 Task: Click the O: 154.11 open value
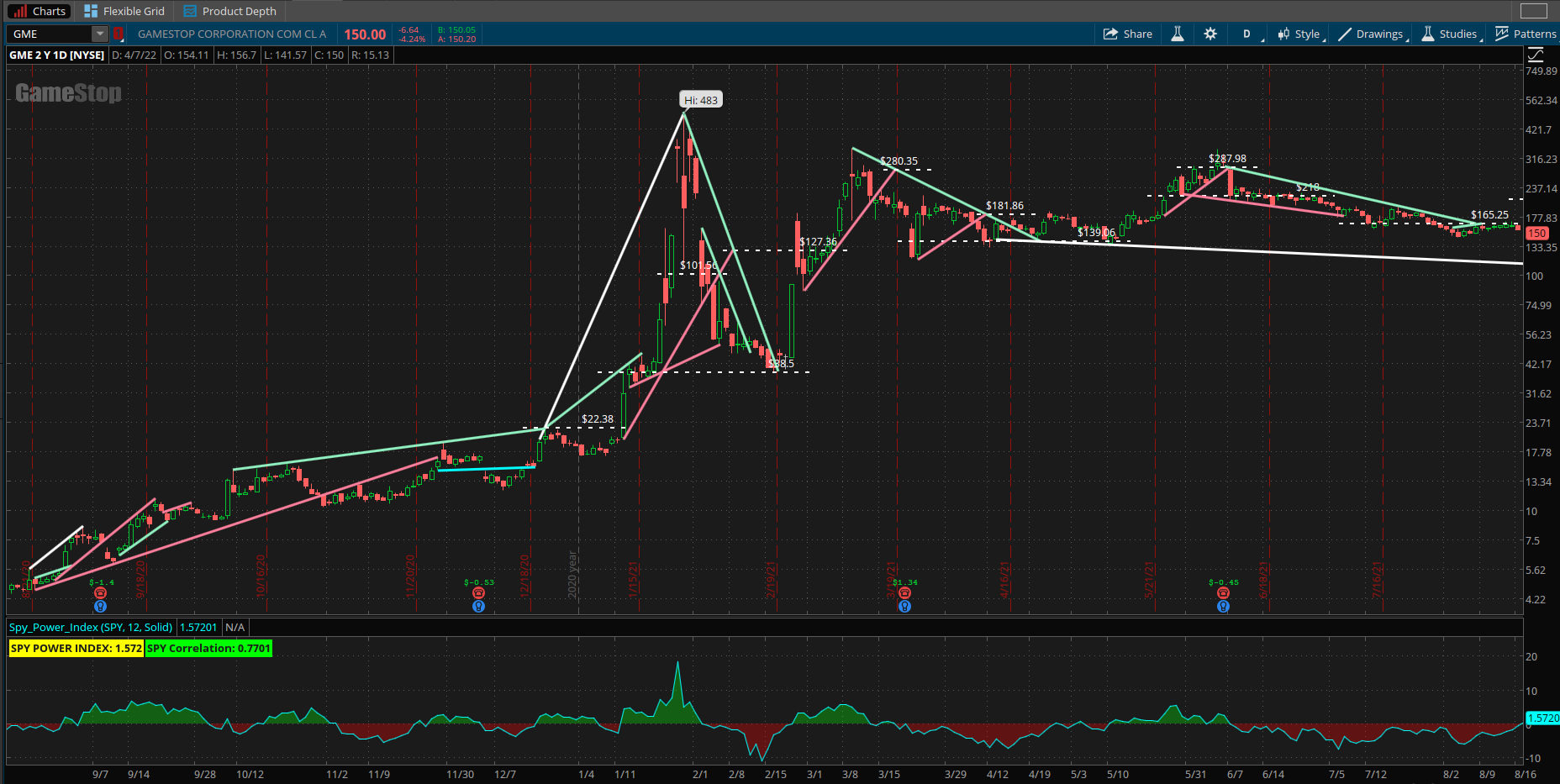(187, 55)
